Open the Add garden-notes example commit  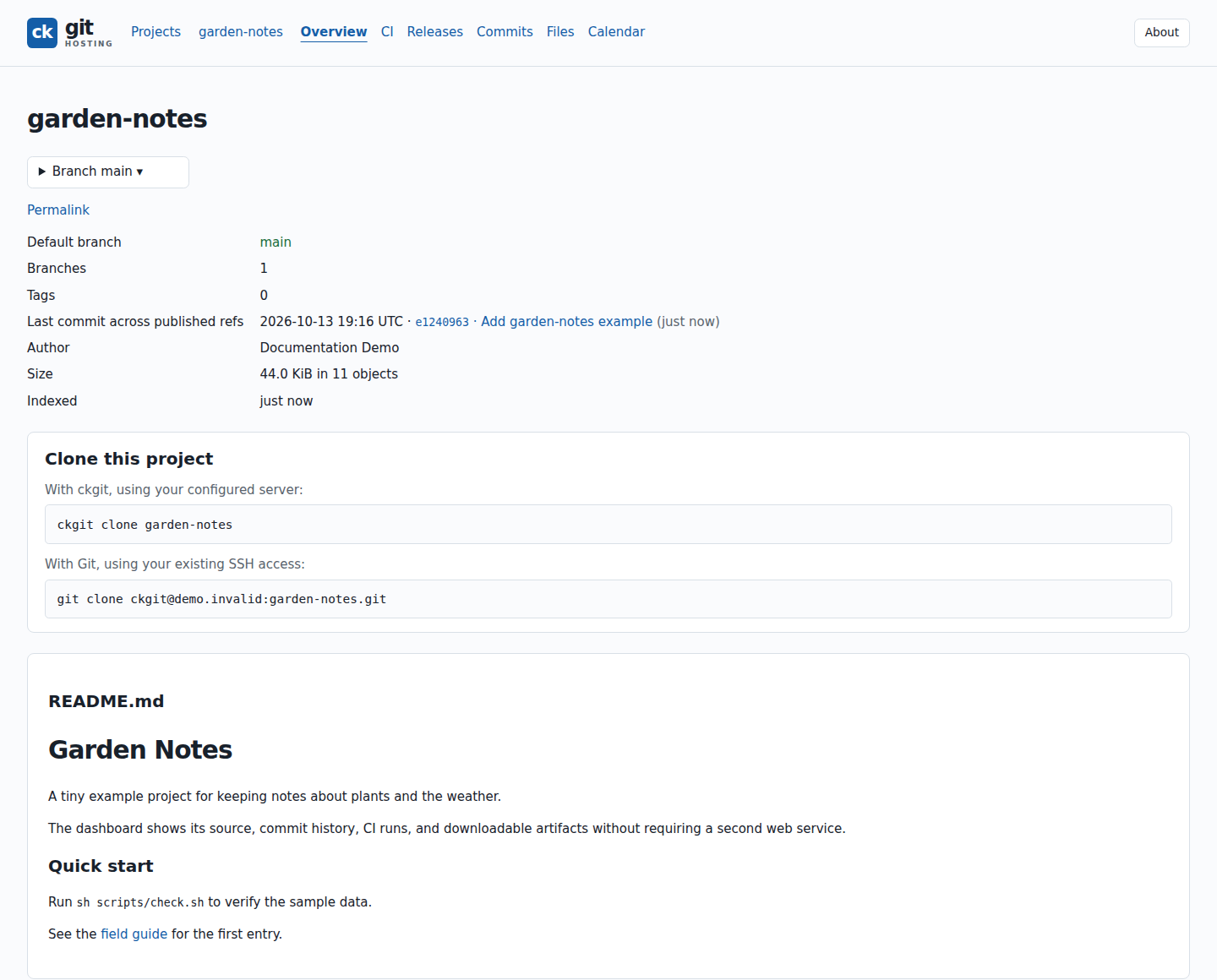click(x=566, y=322)
